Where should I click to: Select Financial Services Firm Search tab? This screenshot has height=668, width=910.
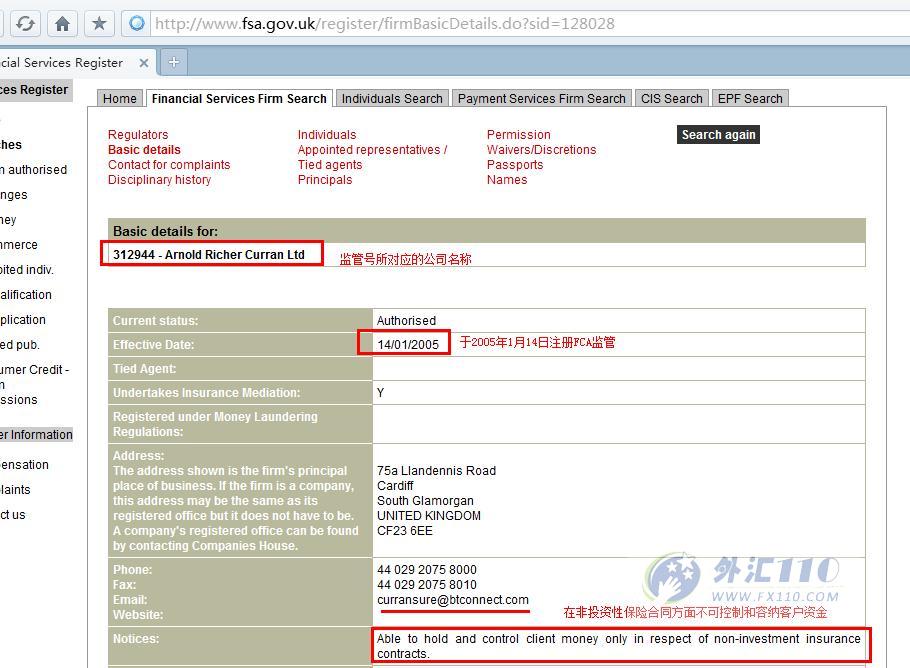coord(239,99)
